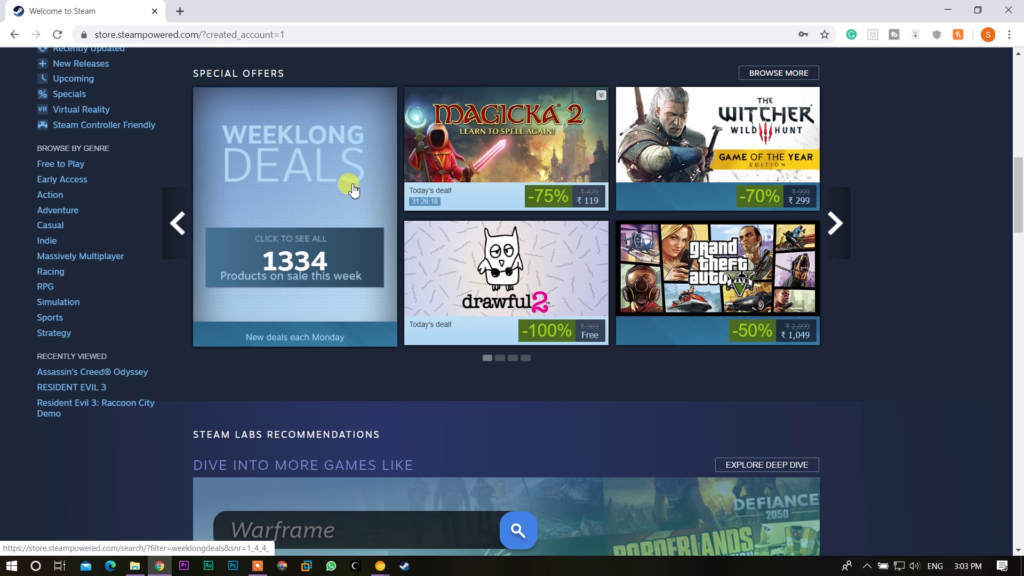This screenshot has height=576, width=1024.
Task: Click browser back arrow
Action: coord(14,35)
